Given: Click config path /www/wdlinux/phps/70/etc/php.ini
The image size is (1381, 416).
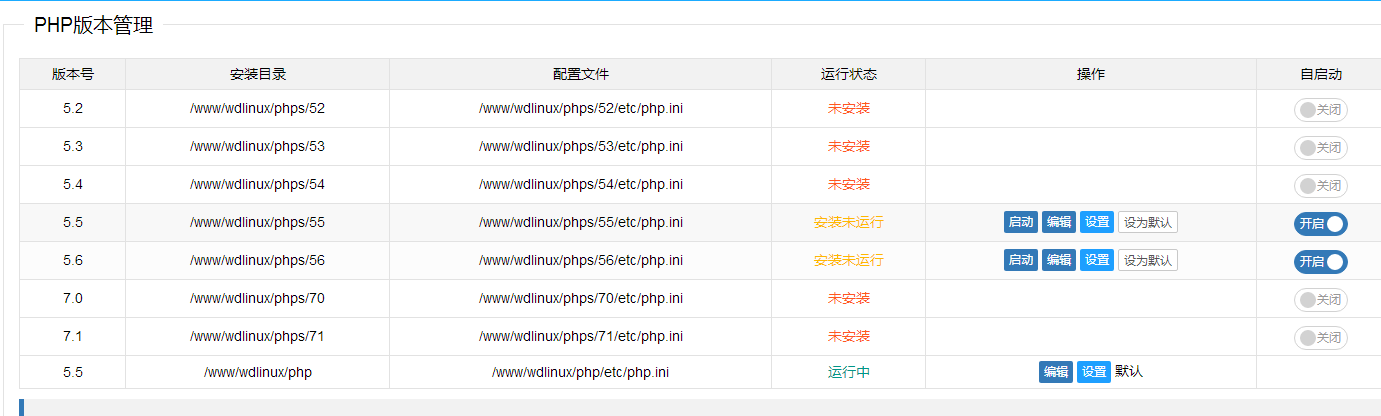Looking at the screenshot, I should pyautogui.click(x=580, y=298).
